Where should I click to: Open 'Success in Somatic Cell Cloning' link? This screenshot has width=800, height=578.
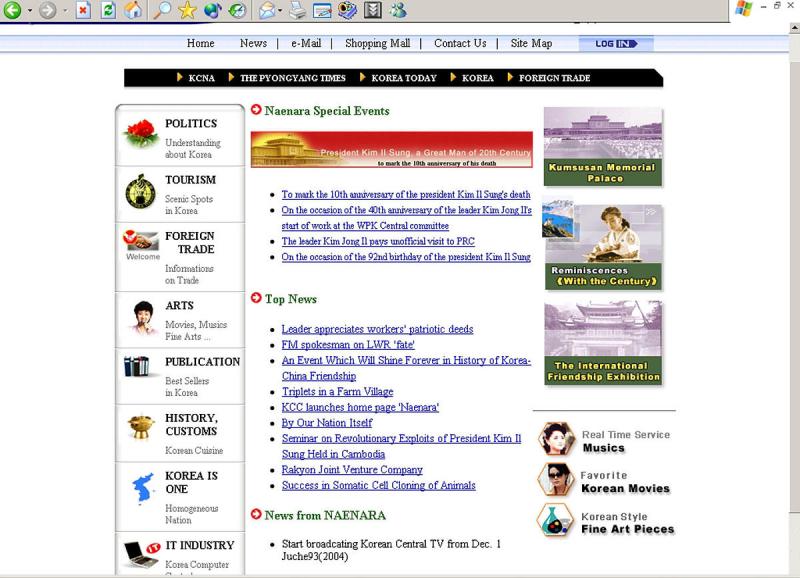click(x=379, y=486)
